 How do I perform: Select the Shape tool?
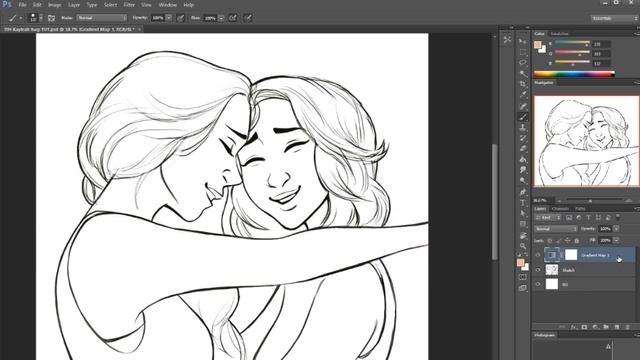click(x=523, y=224)
